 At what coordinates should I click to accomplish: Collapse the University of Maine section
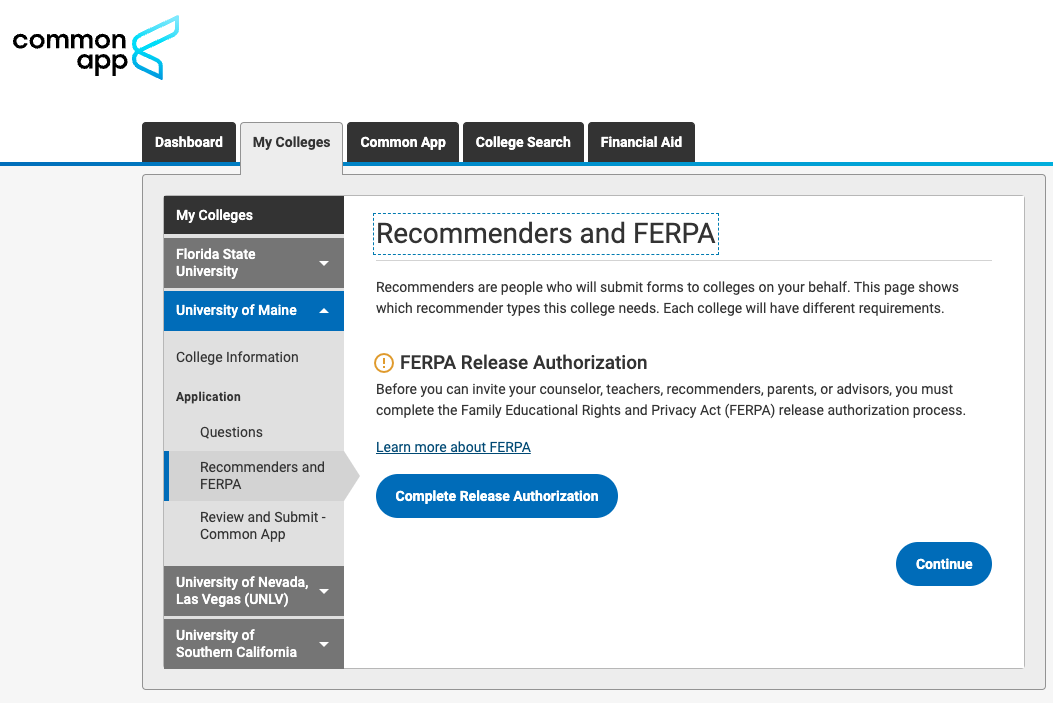(323, 311)
